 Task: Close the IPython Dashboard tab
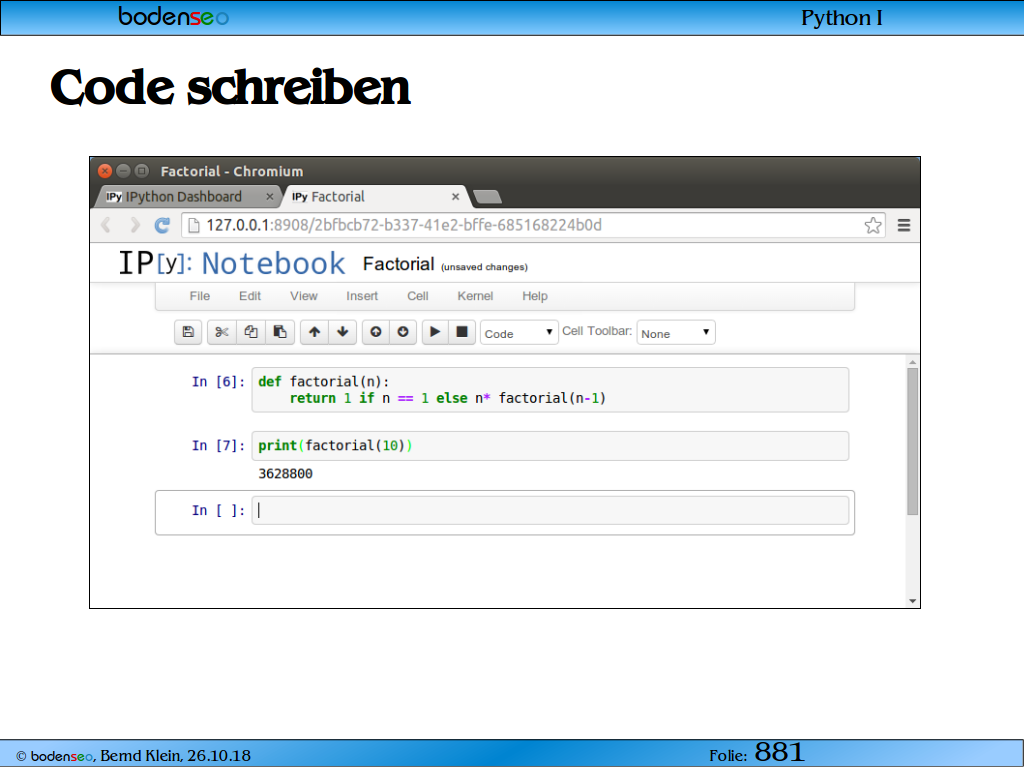click(270, 197)
